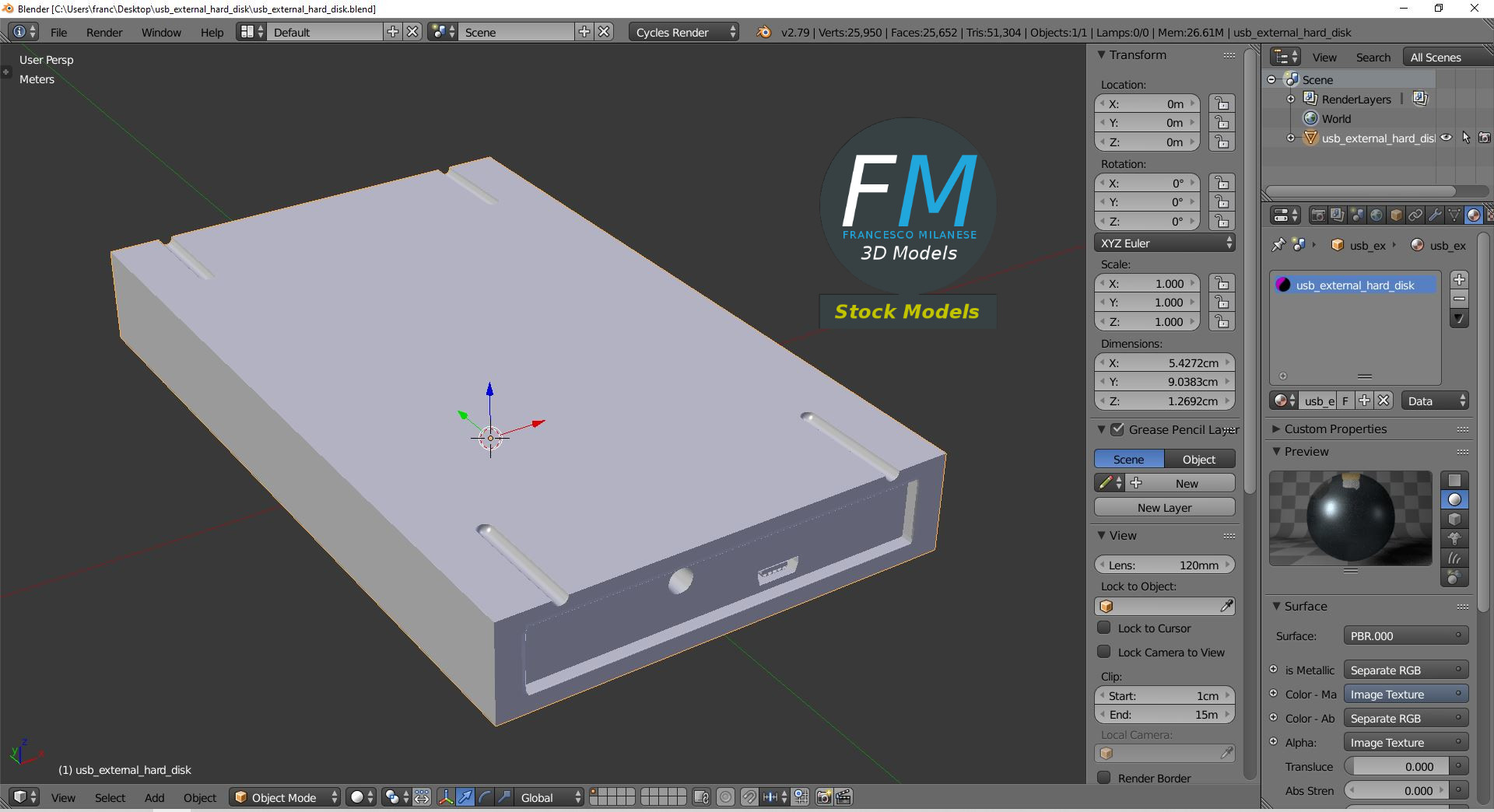Add a new material slot with plus

tap(1460, 280)
